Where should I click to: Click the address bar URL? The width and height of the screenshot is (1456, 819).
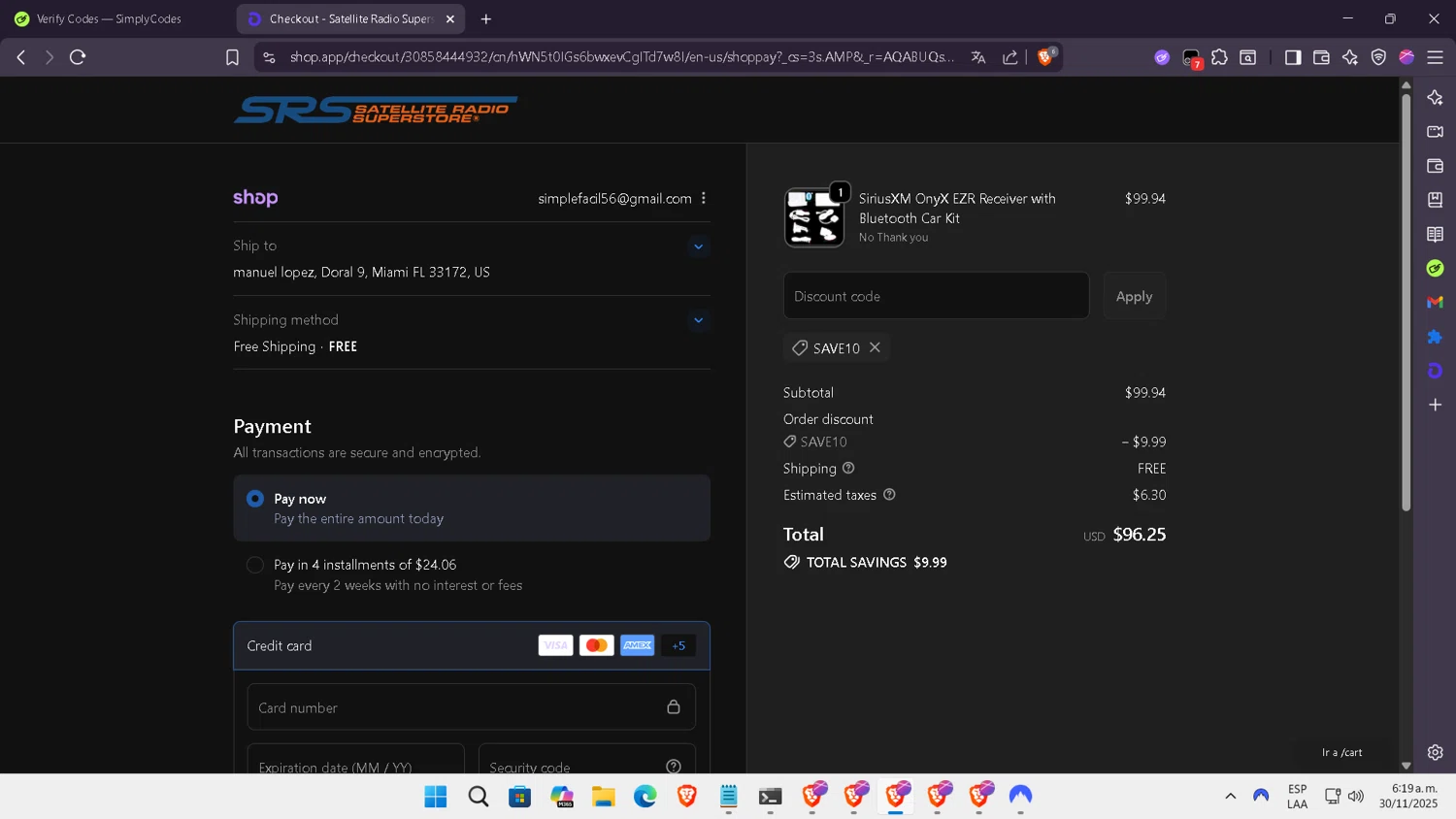621,57
